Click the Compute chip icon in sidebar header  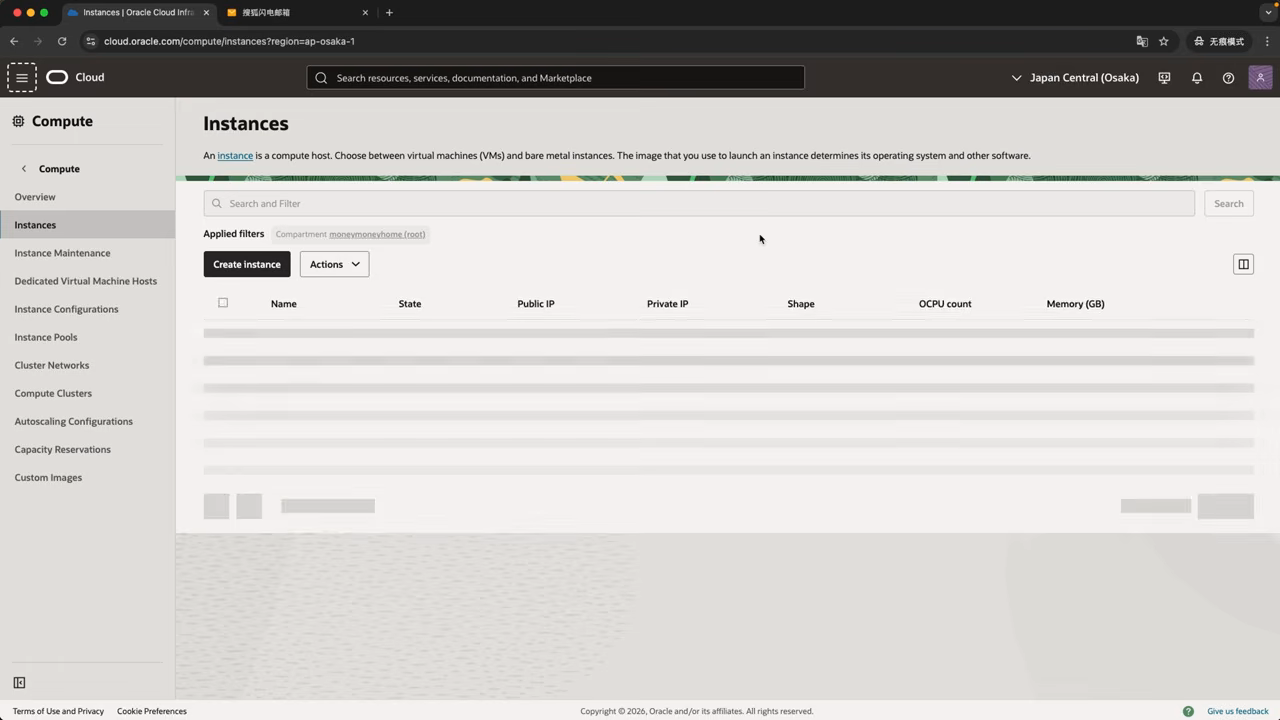tap(18, 121)
